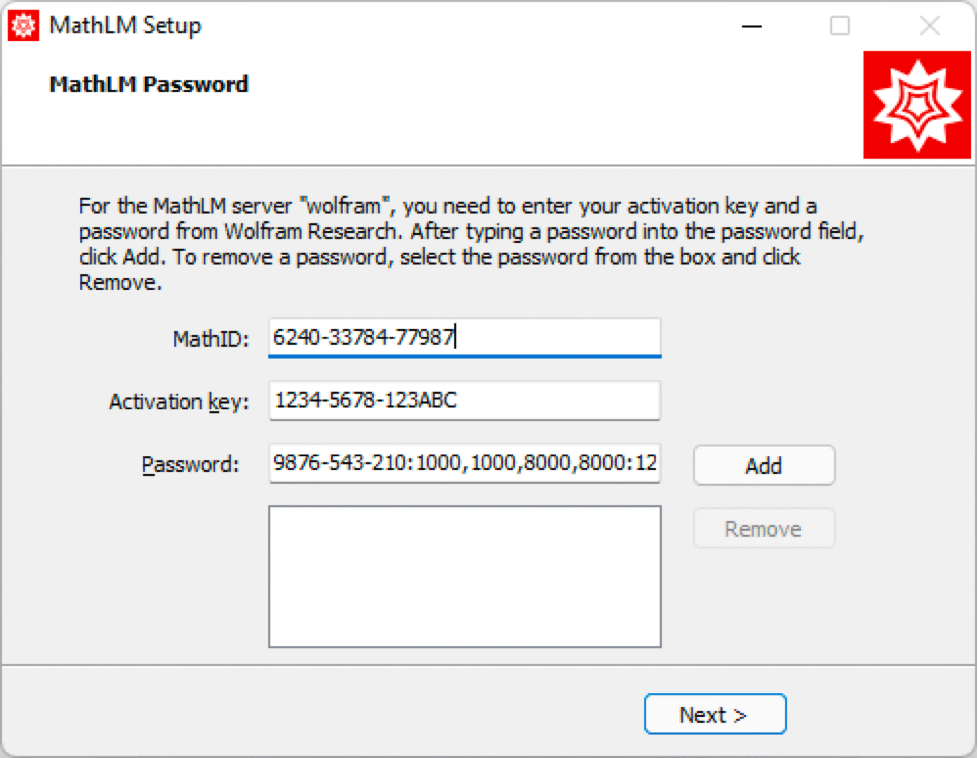The image size is (978, 758).
Task: Click the Password label text
Action: coord(191,465)
